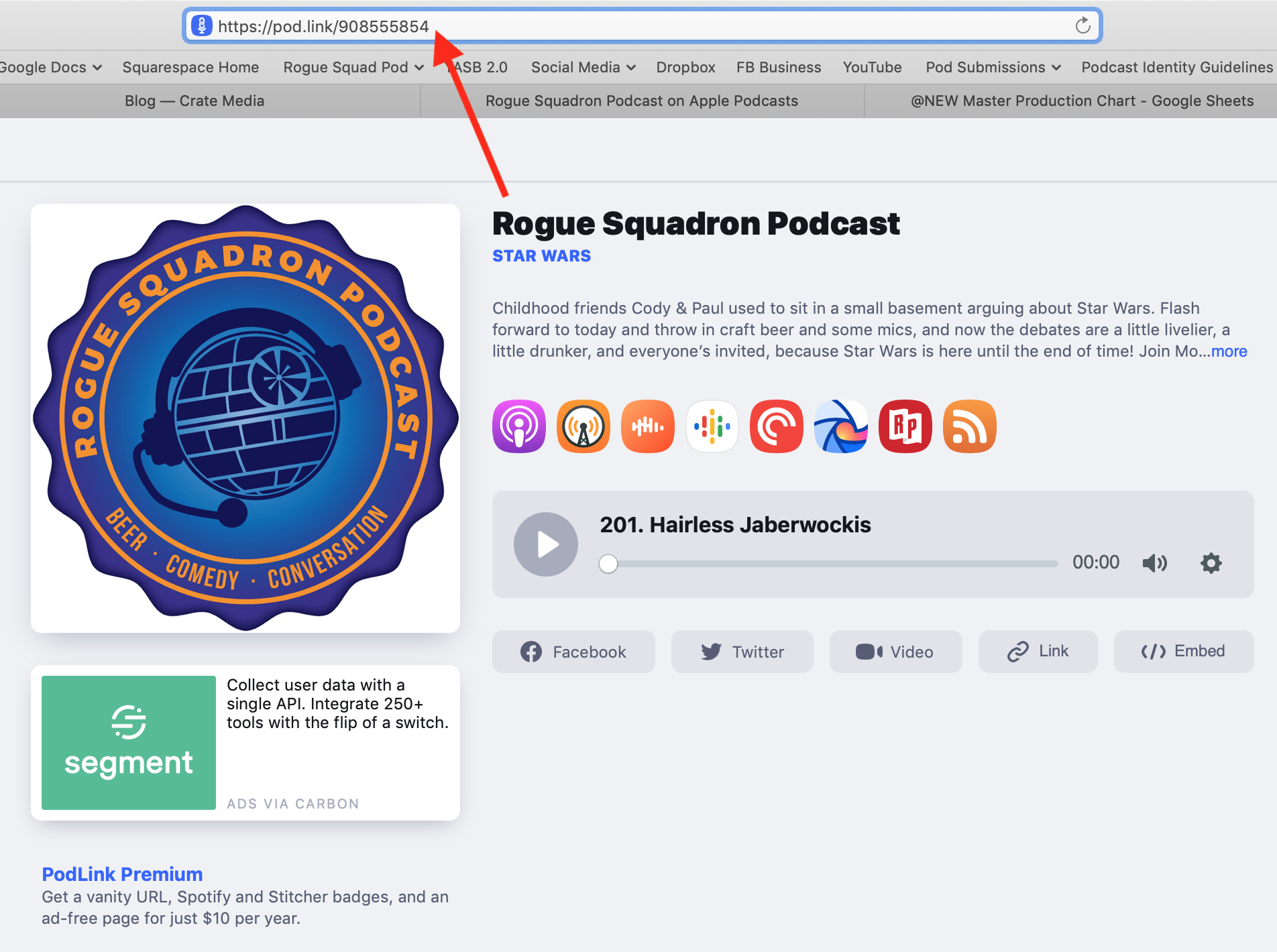
Task: Focus the pod.link URL address bar
Action: tap(642, 26)
